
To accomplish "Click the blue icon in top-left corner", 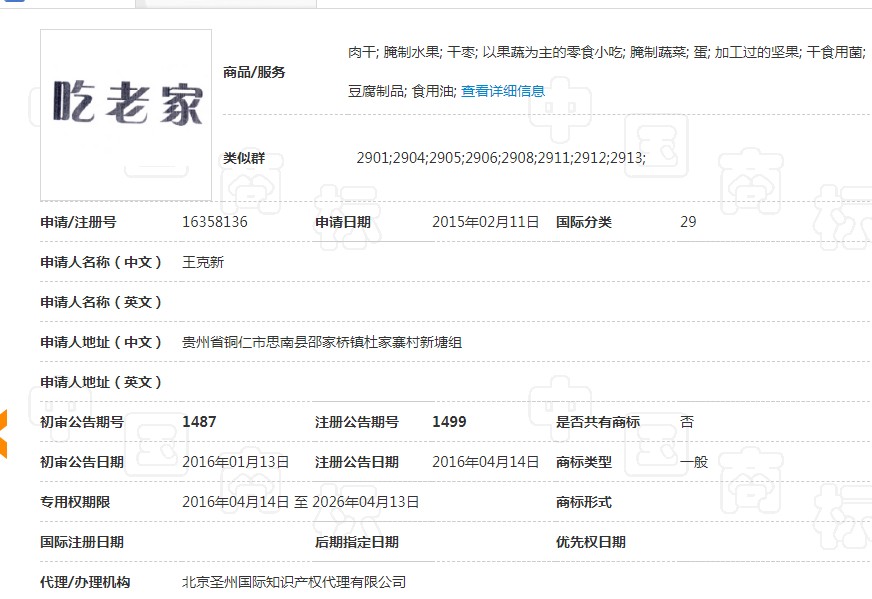I will tap(12, 3).
